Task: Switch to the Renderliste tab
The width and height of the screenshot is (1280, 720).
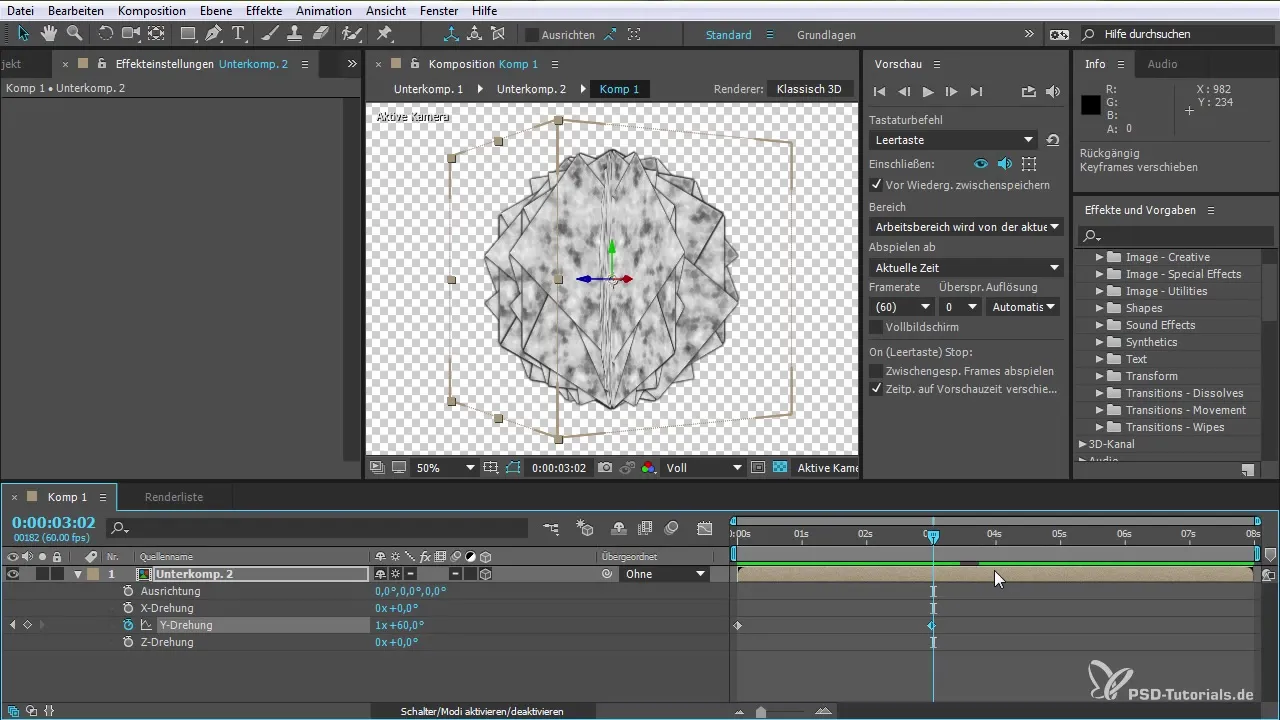Action: [174, 496]
